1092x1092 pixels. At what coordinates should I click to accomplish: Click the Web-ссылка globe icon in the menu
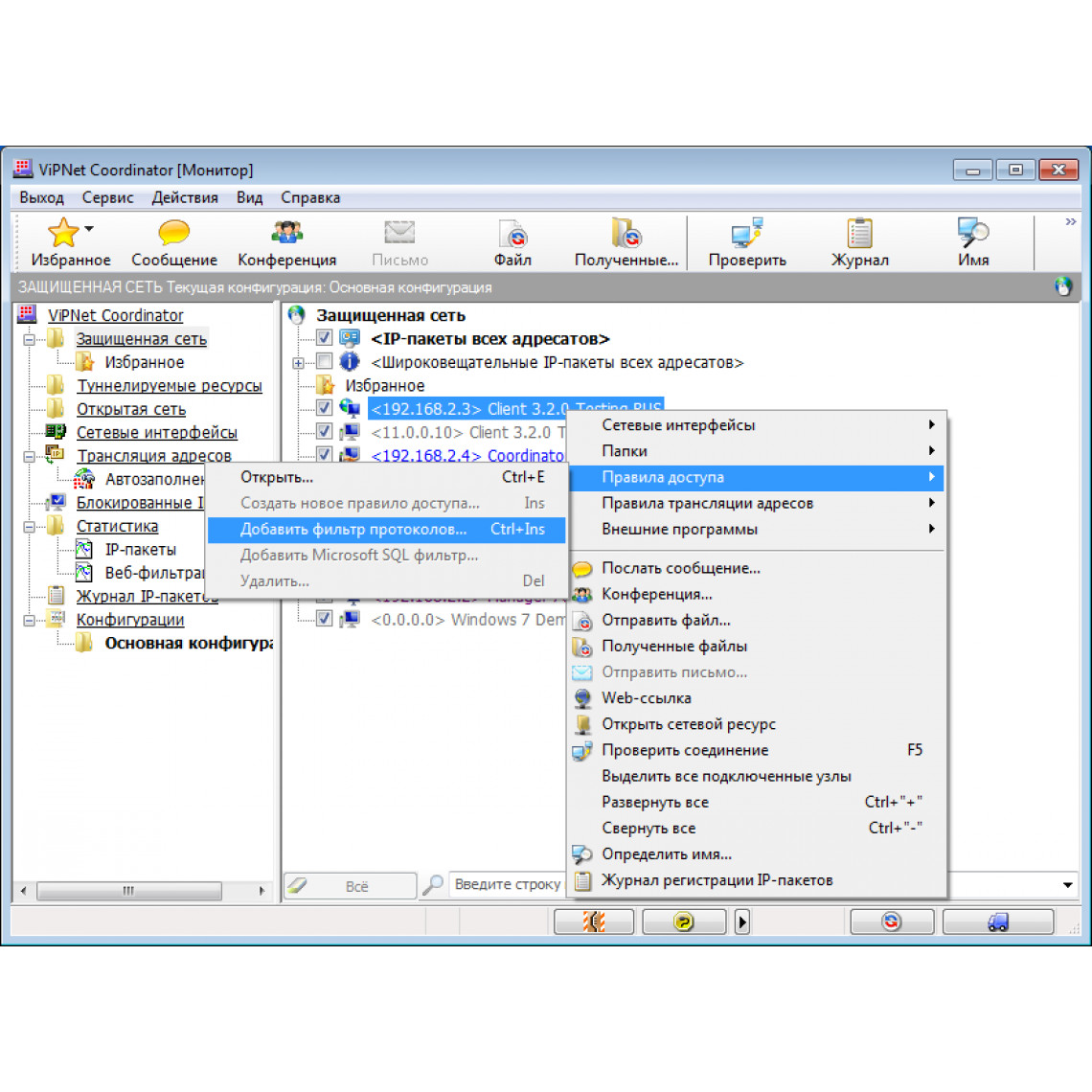coord(582,698)
